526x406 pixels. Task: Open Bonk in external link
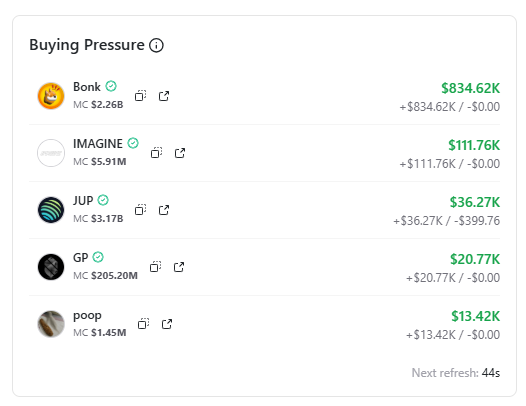[x=164, y=96]
